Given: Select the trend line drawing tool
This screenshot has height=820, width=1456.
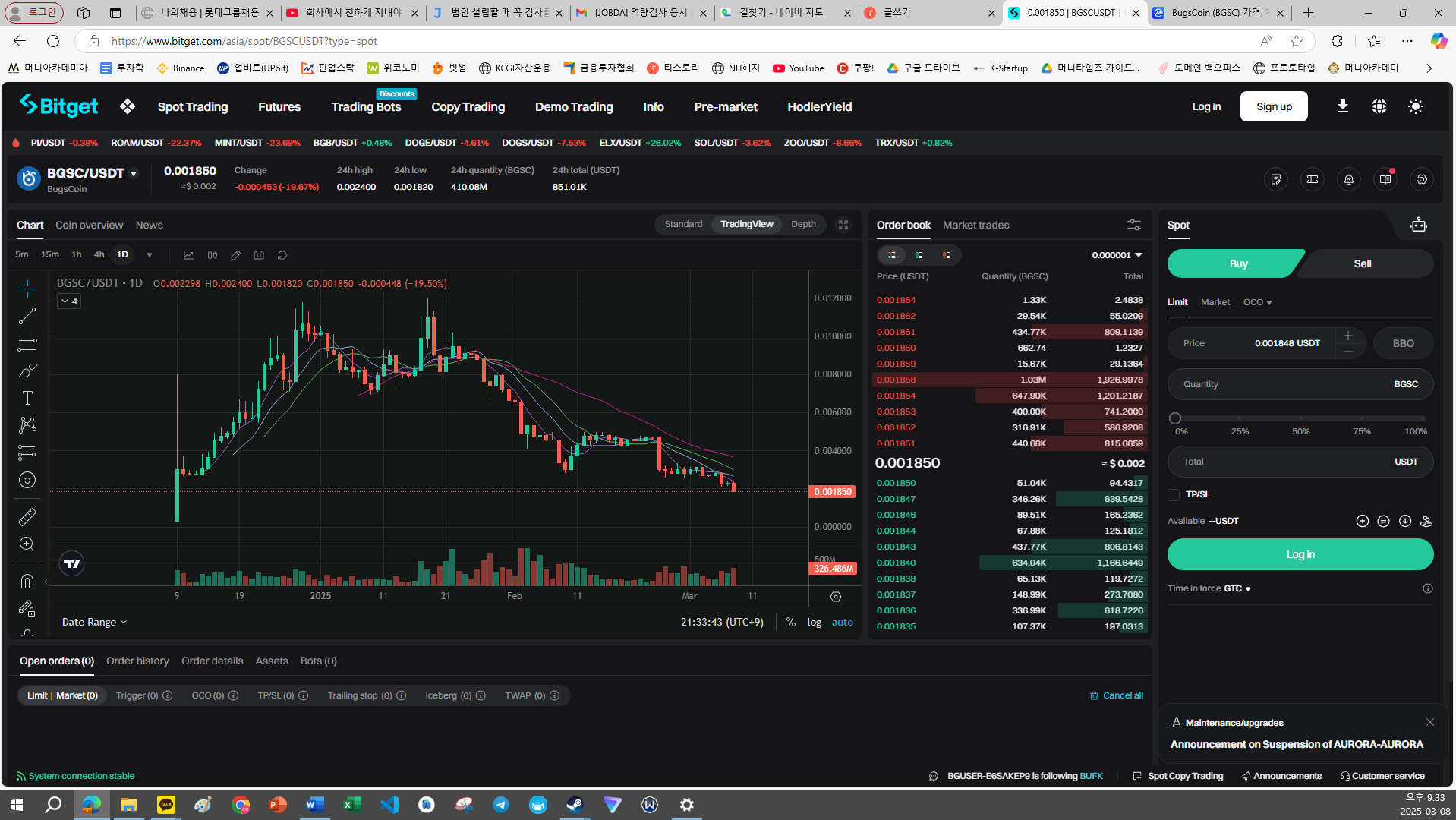Looking at the screenshot, I should 27,316.
